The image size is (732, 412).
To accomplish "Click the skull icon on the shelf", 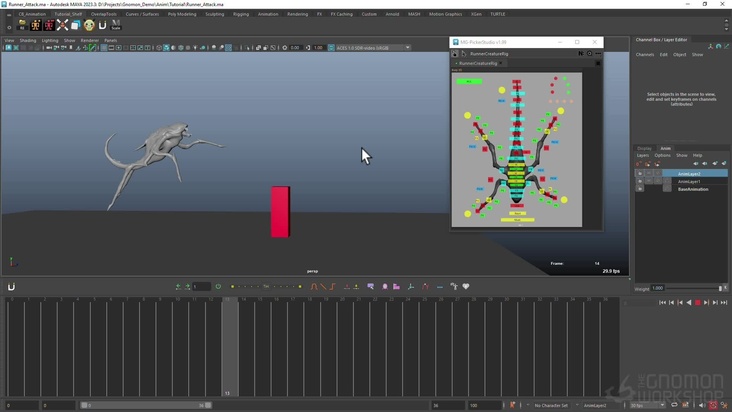I will [x=89, y=25].
